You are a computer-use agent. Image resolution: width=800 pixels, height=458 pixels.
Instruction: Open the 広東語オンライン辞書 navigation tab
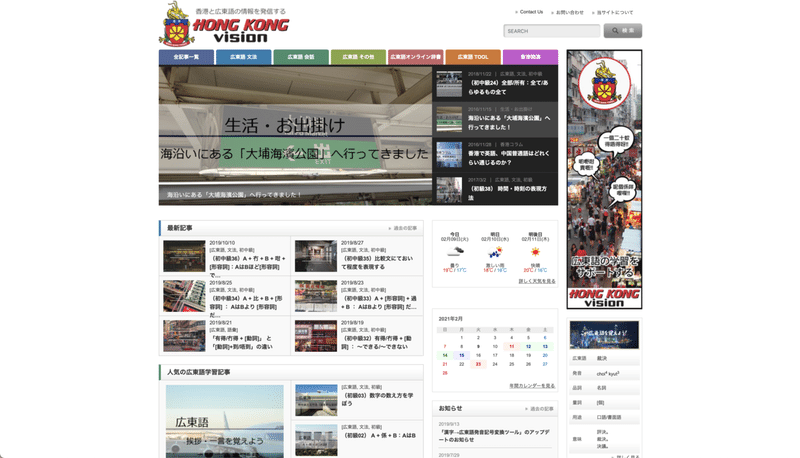415,57
